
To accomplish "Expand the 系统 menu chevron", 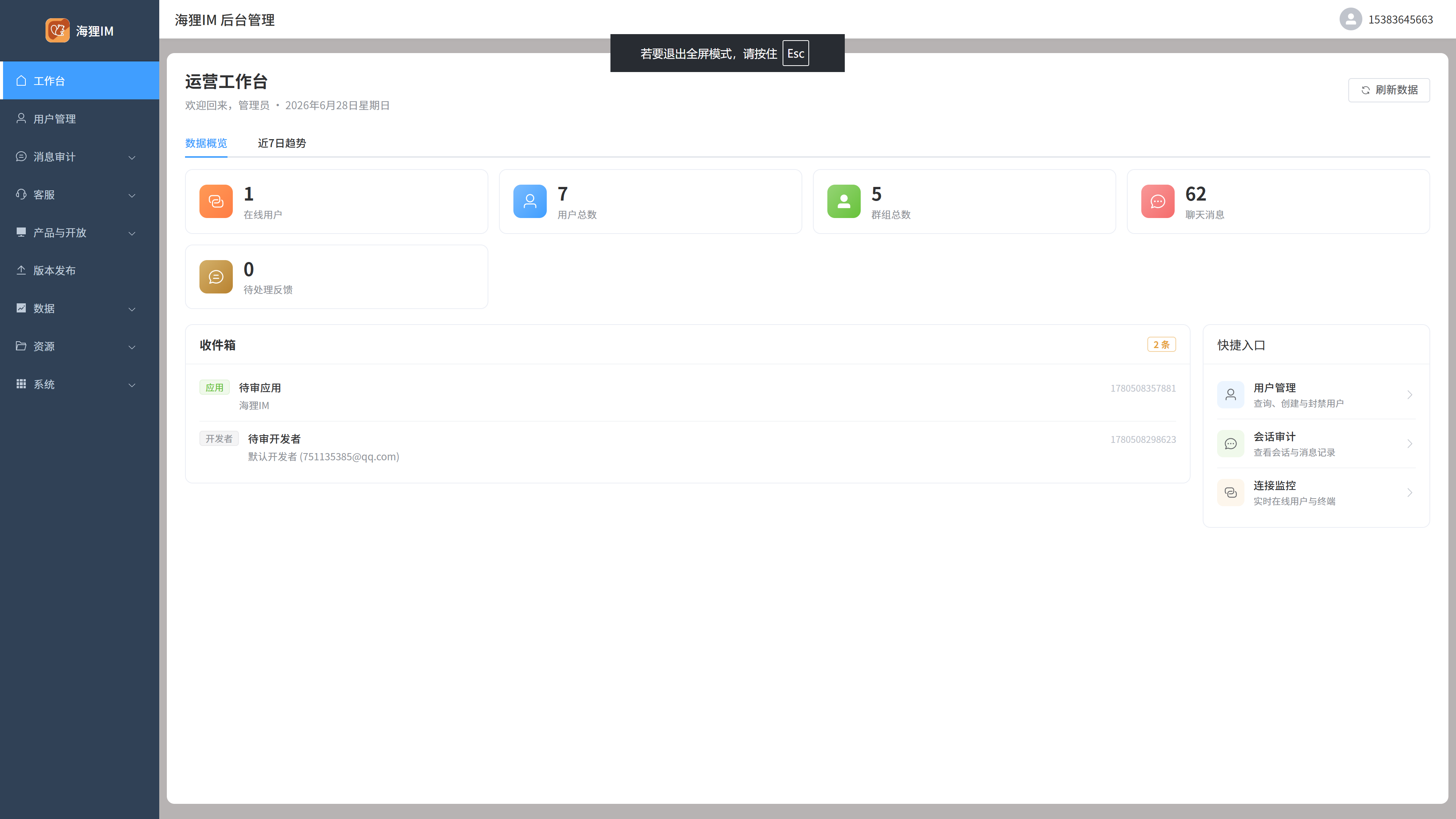I will point(132,385).
